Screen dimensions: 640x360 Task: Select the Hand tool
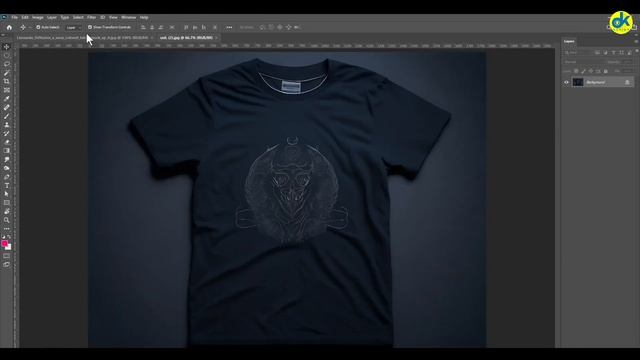(x=7, y=211)
